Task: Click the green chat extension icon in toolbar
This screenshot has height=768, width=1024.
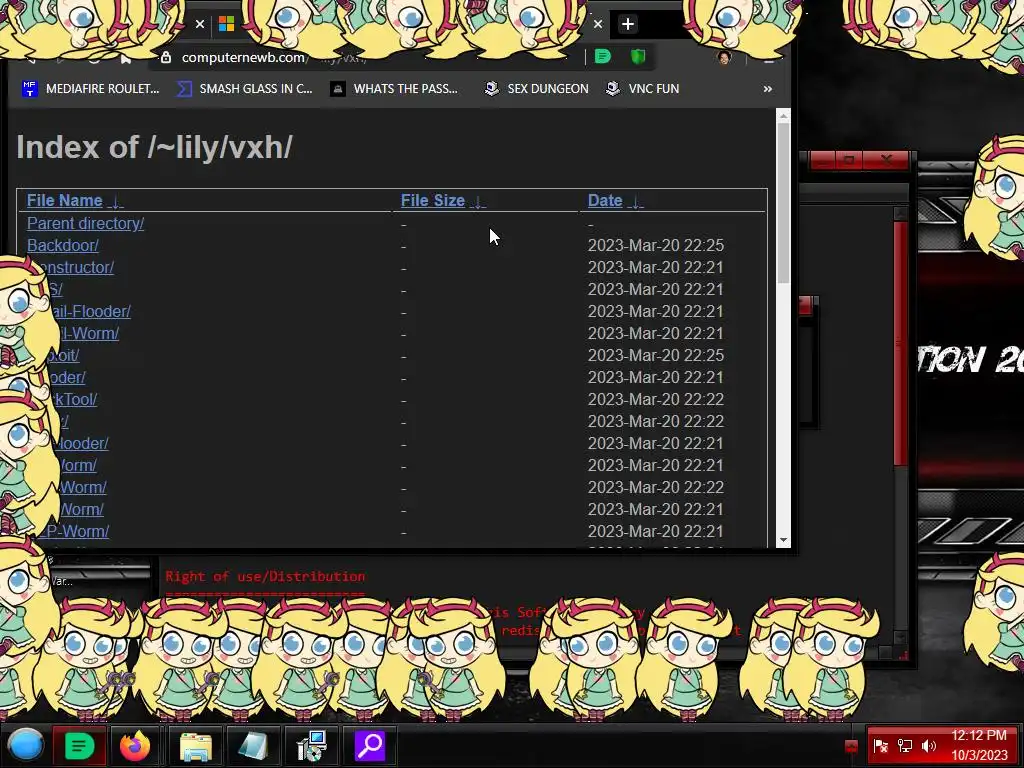Action: 603,57
